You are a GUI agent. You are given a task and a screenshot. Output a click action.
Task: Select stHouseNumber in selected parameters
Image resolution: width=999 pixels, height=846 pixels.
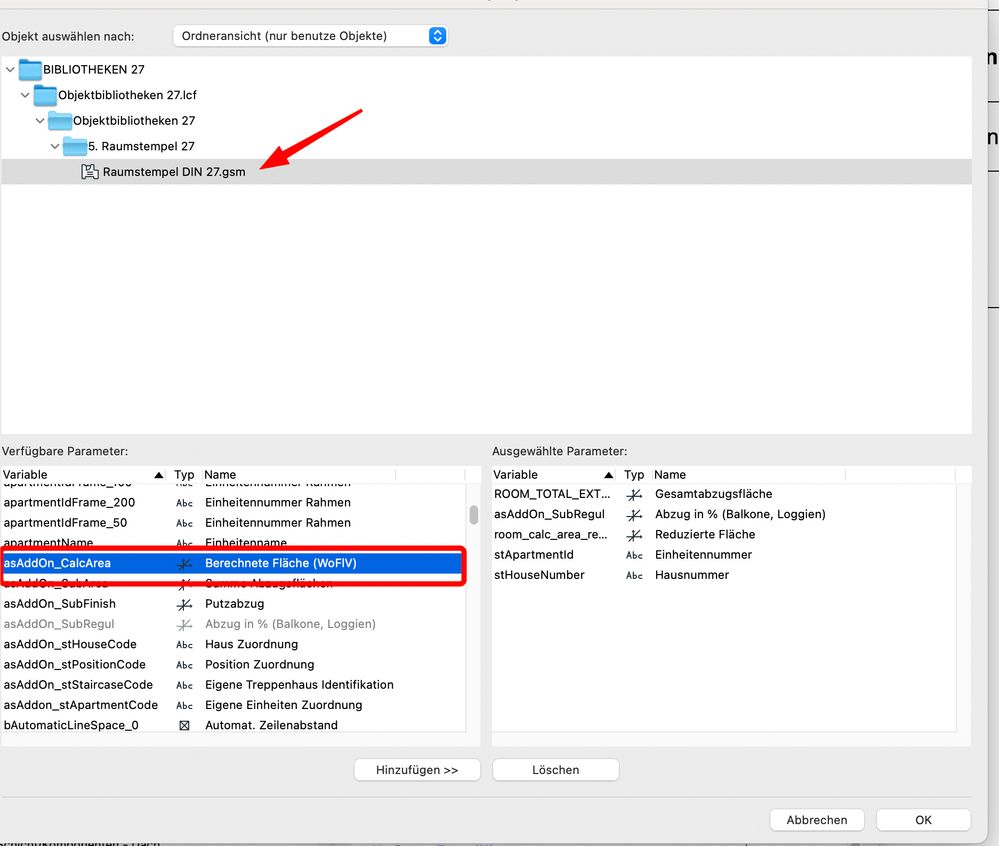pyautogui.click(x=724, y=575)
